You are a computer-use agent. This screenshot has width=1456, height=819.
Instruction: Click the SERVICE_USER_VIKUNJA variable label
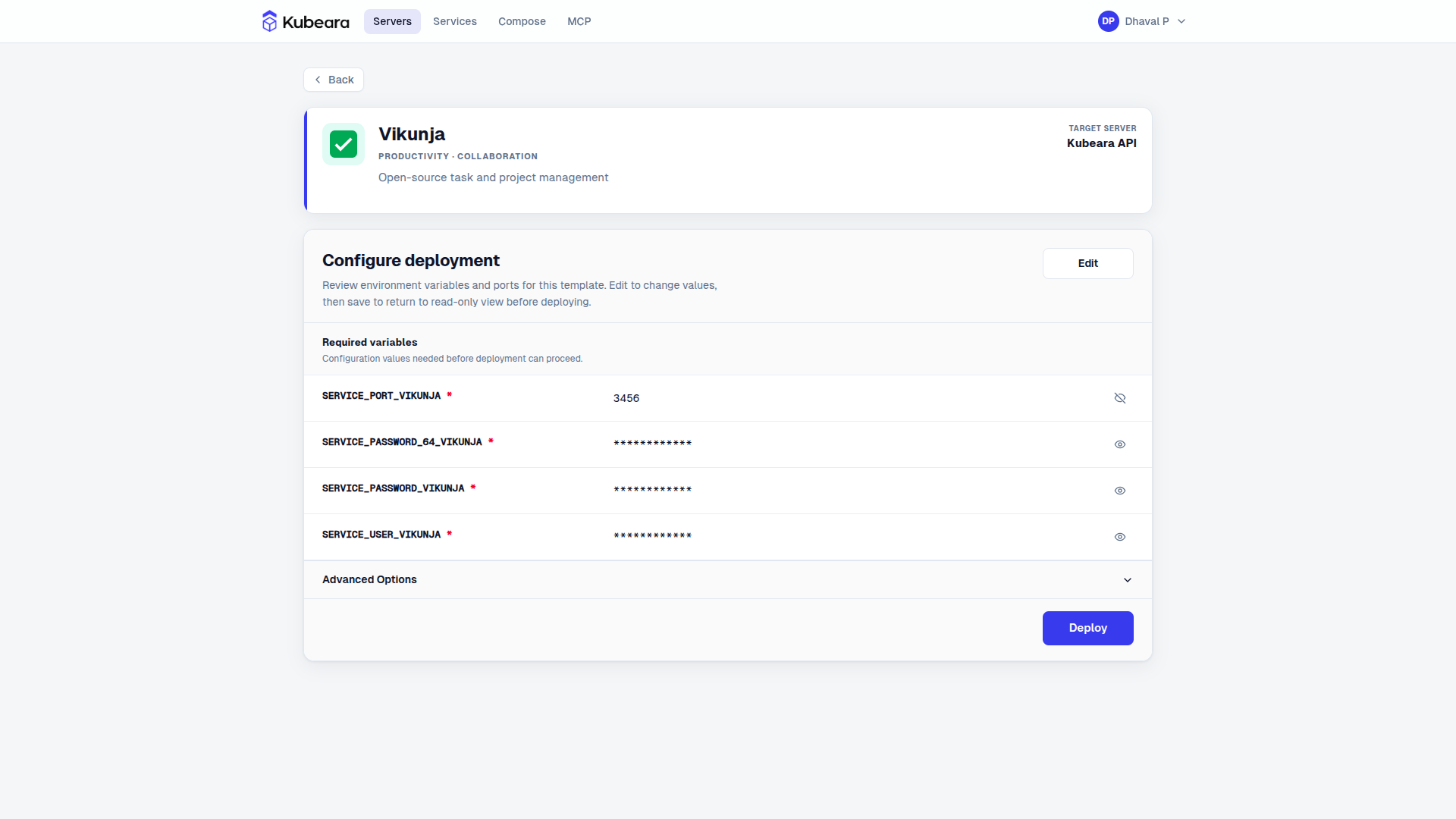[x=381, y=535]
